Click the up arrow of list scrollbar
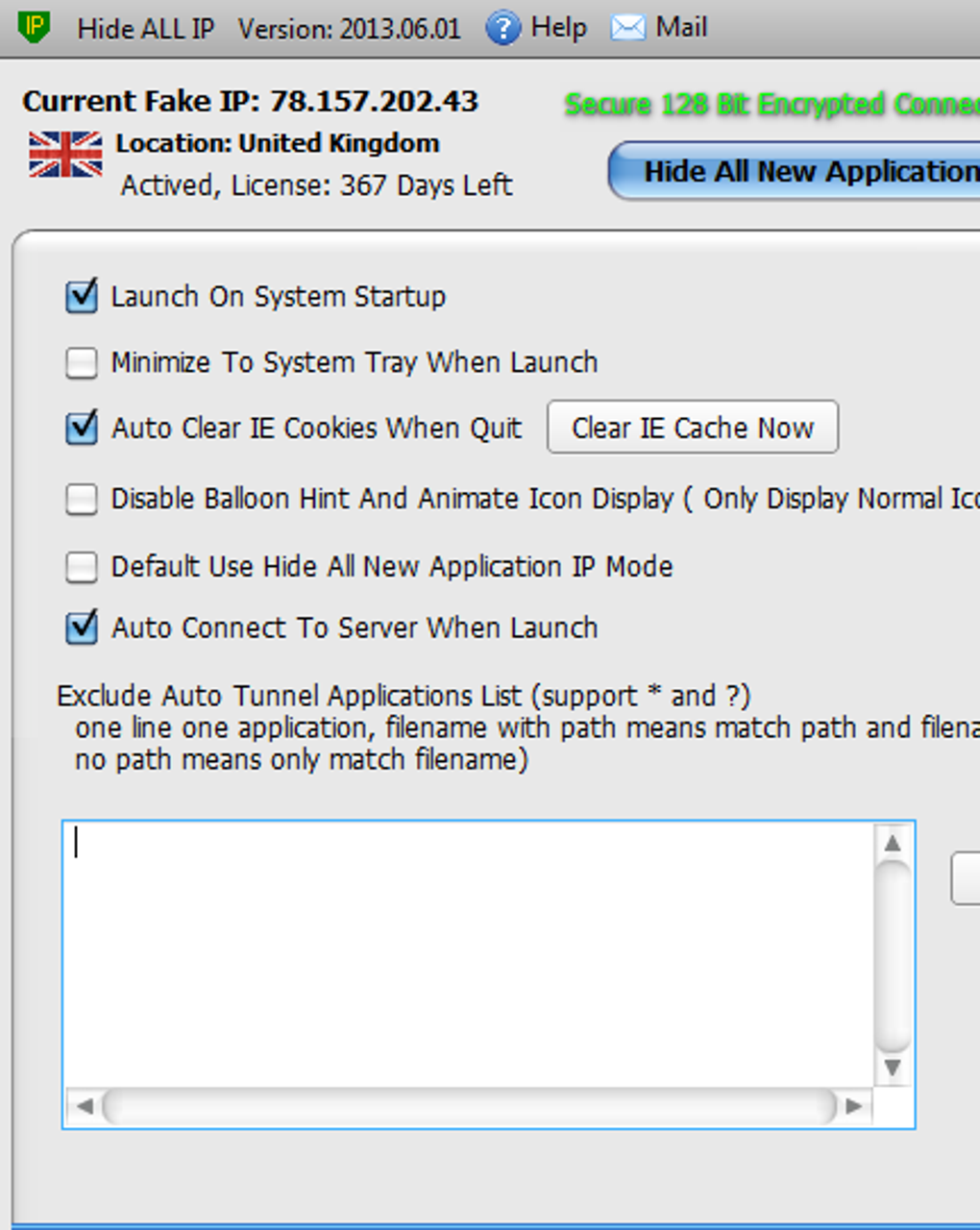Viewport: 980px width, 1230px height. [893, 843]
